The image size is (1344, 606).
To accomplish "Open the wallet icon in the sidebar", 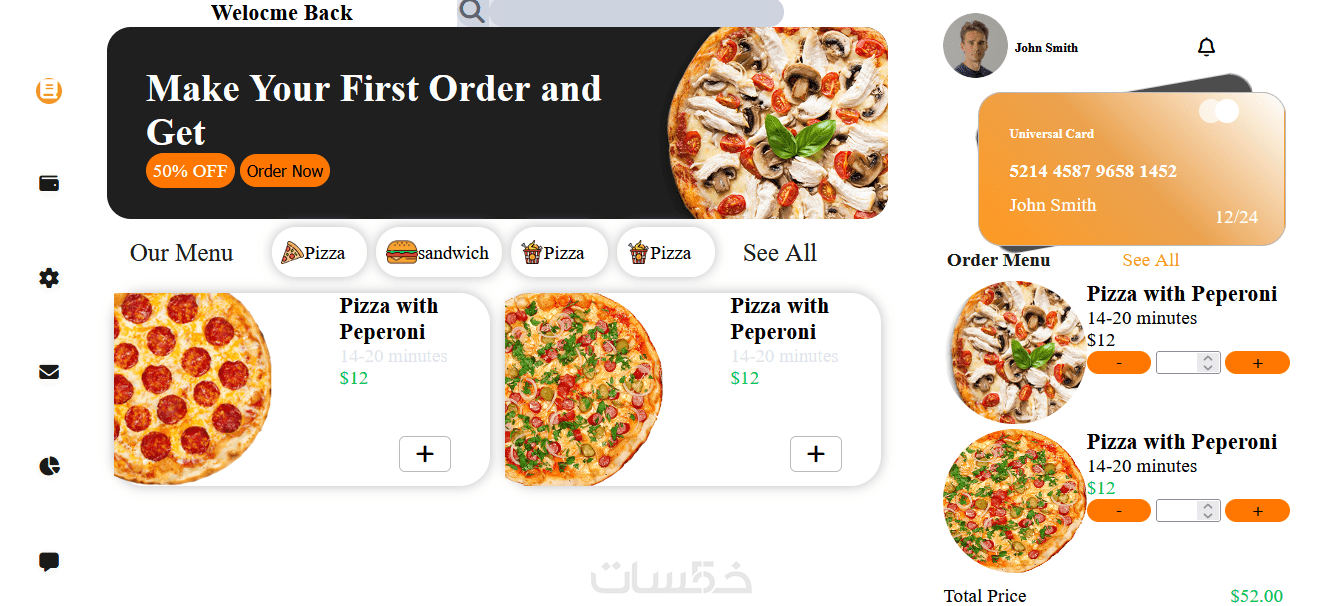I will pyautogui.click(x=49, y=183).
